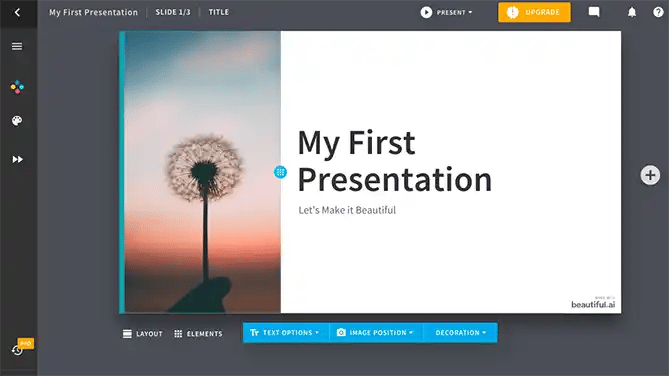This screenshot has height=376, width=669.
Task: Select the slide heading My First Presentation
Action: (x=395, y=161)
